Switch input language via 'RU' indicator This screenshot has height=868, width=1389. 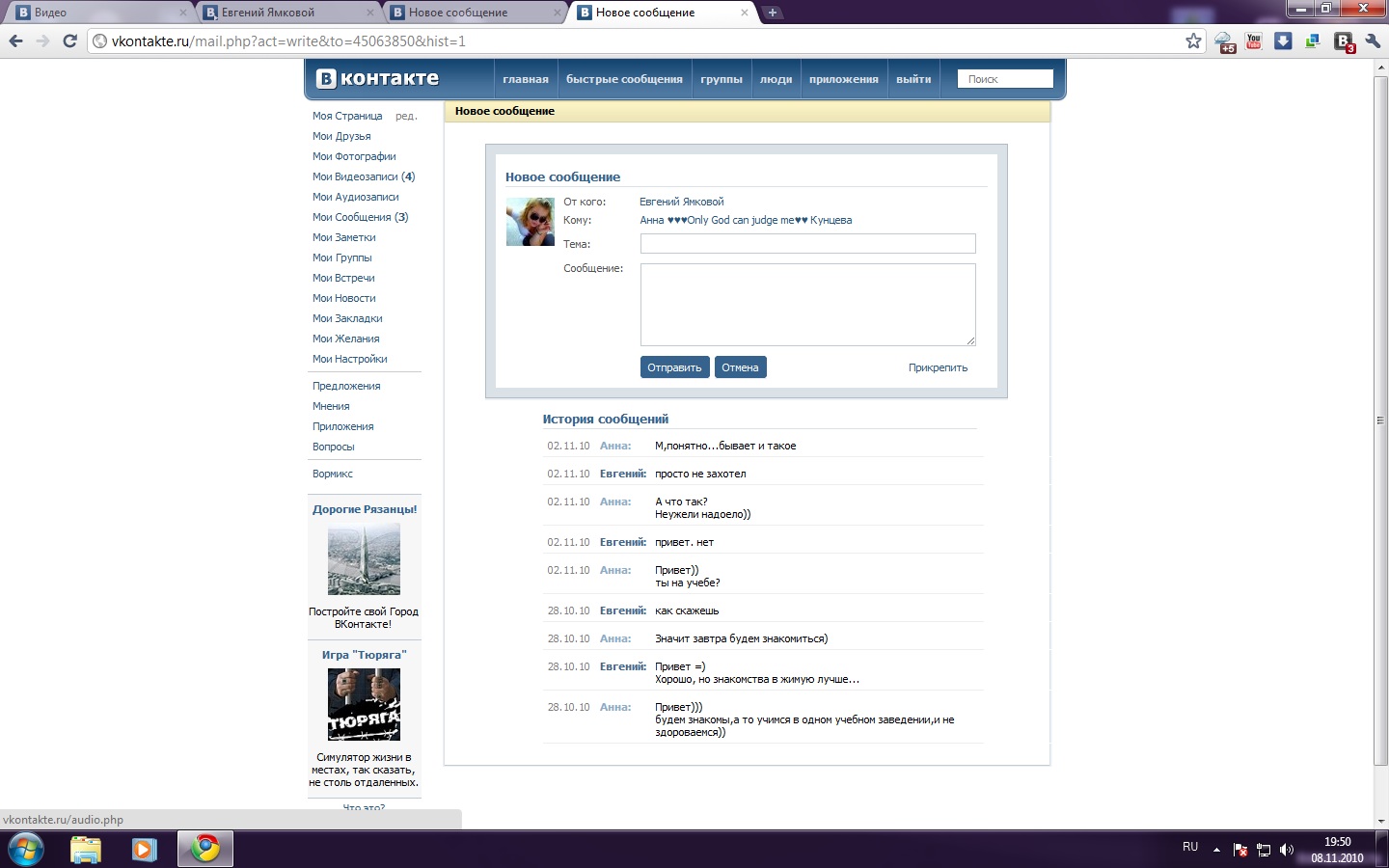pos(1190,847)
